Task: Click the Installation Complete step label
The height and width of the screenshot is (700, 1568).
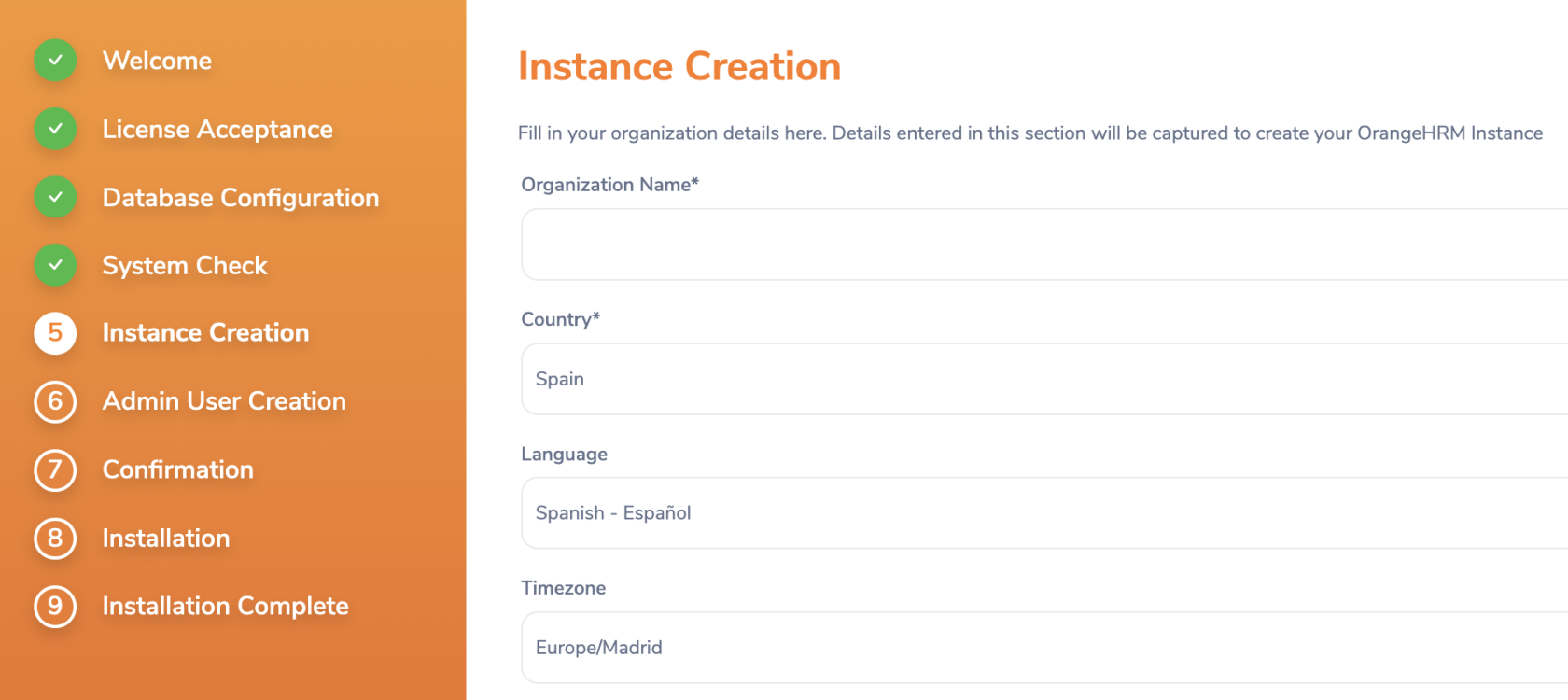Action: tap(225, 607)
